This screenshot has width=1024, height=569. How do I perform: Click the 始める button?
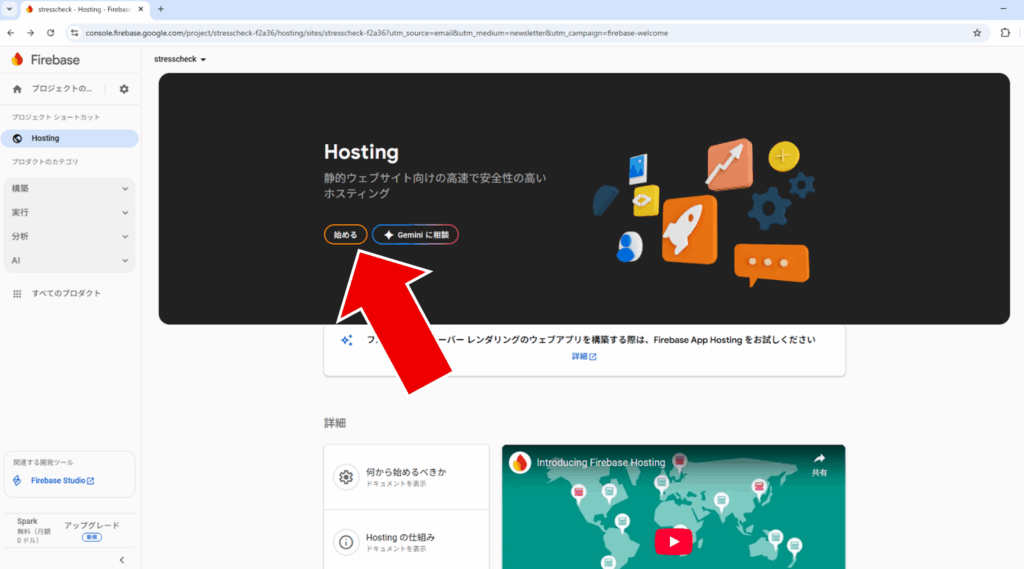point(345,235)
